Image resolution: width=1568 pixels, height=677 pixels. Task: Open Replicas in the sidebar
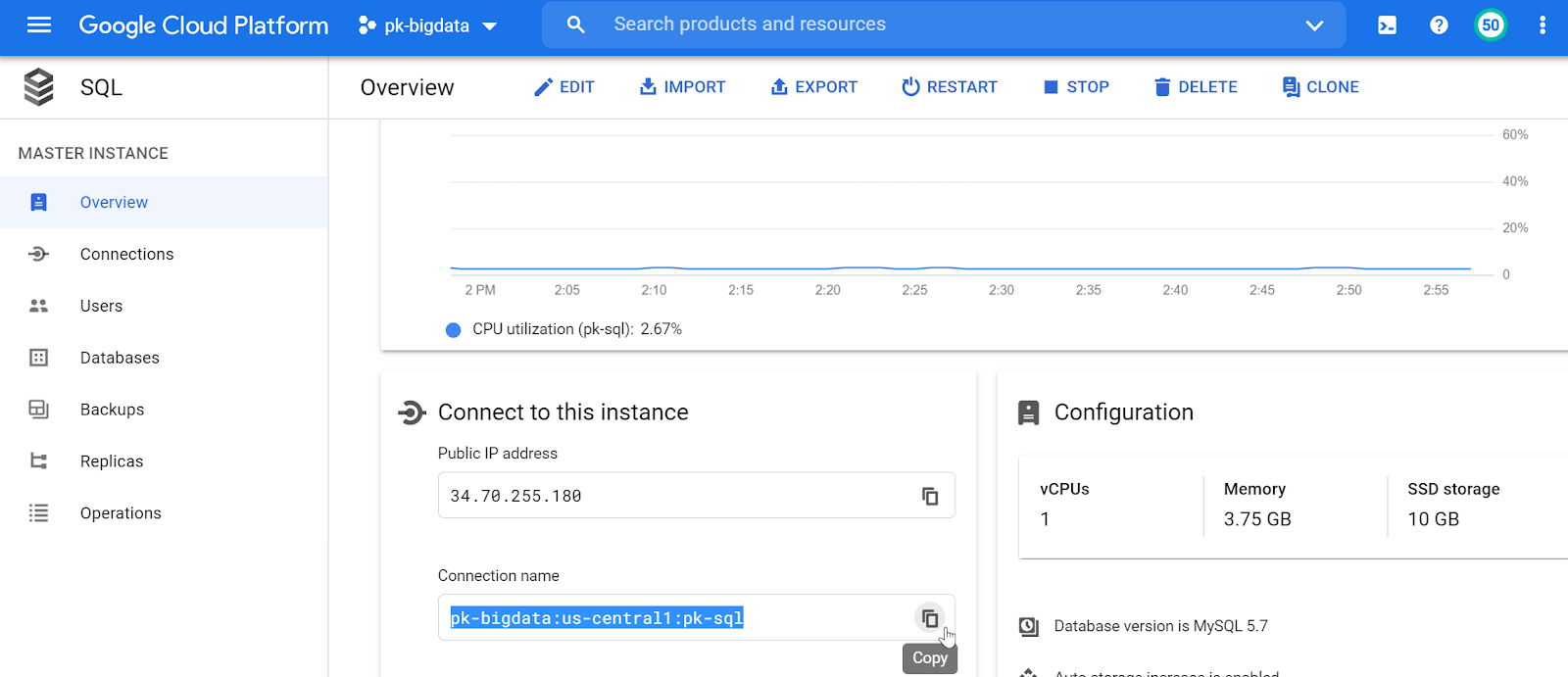coord(164,461)
